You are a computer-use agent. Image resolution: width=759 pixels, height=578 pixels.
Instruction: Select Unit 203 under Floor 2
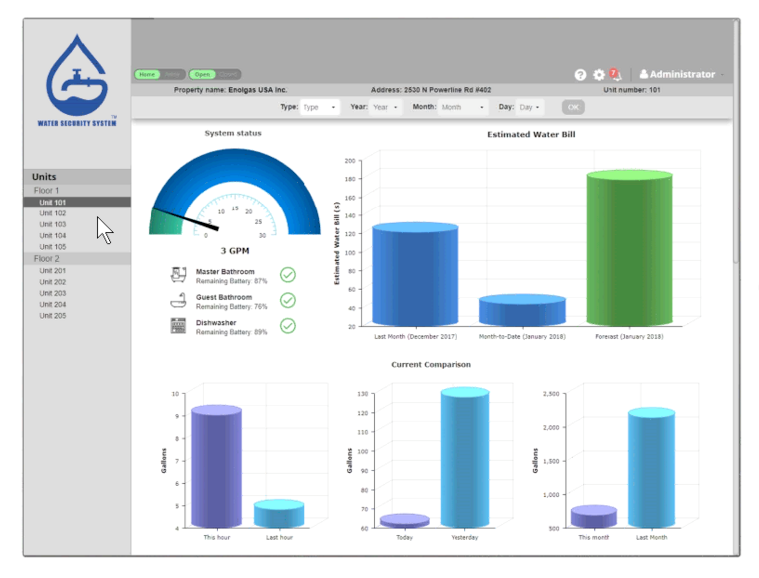53,293
